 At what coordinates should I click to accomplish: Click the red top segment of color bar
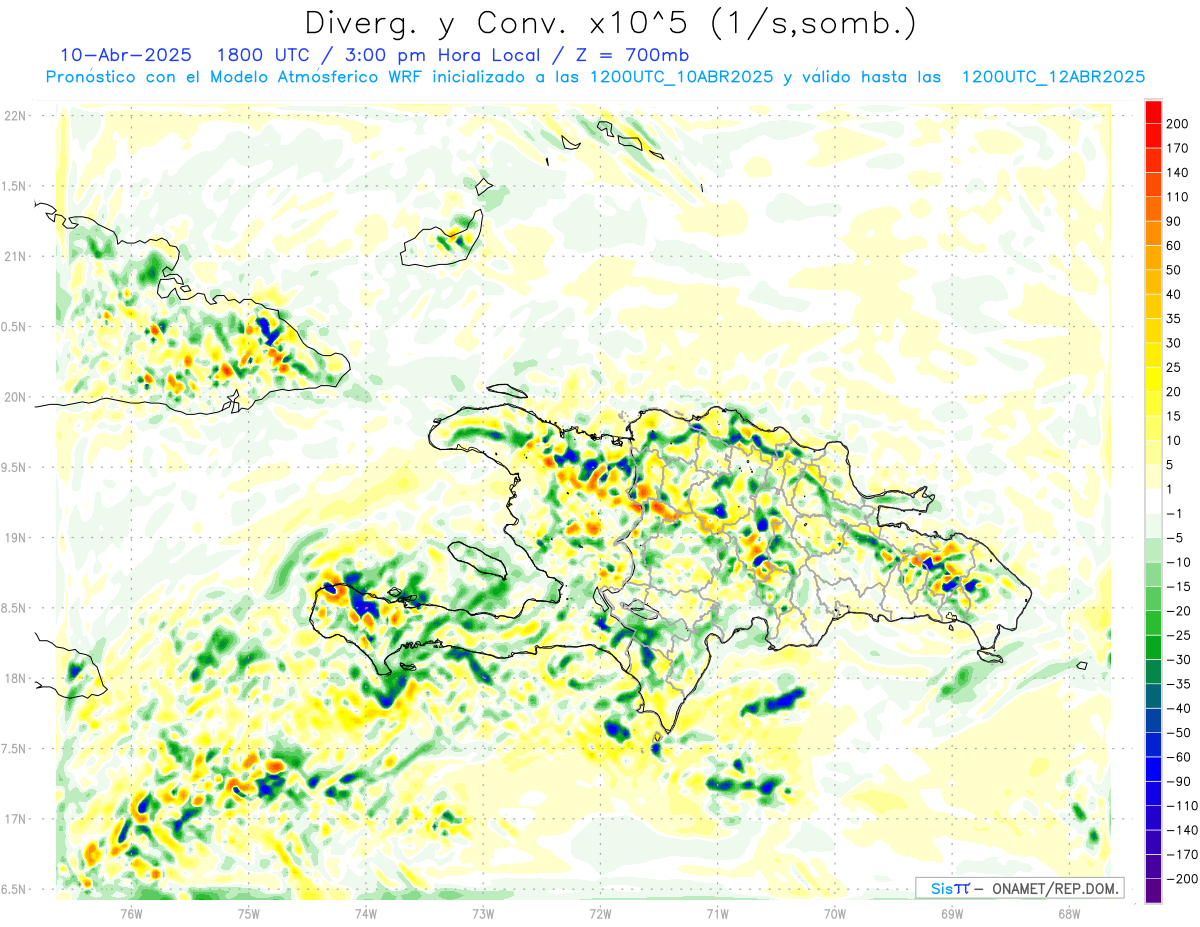click(x=1153, y=112)
